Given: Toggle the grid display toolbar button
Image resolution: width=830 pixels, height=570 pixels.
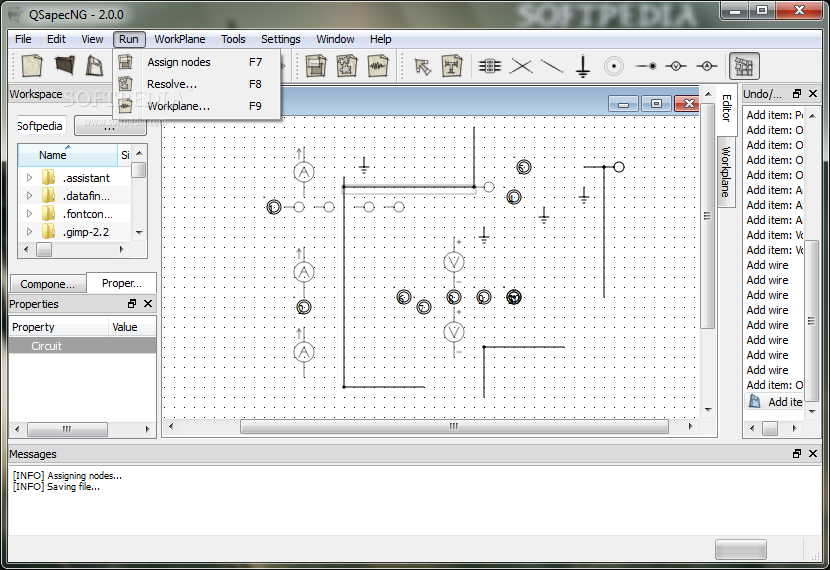Looking at the screenshot, I should click(x=744, y=66).
